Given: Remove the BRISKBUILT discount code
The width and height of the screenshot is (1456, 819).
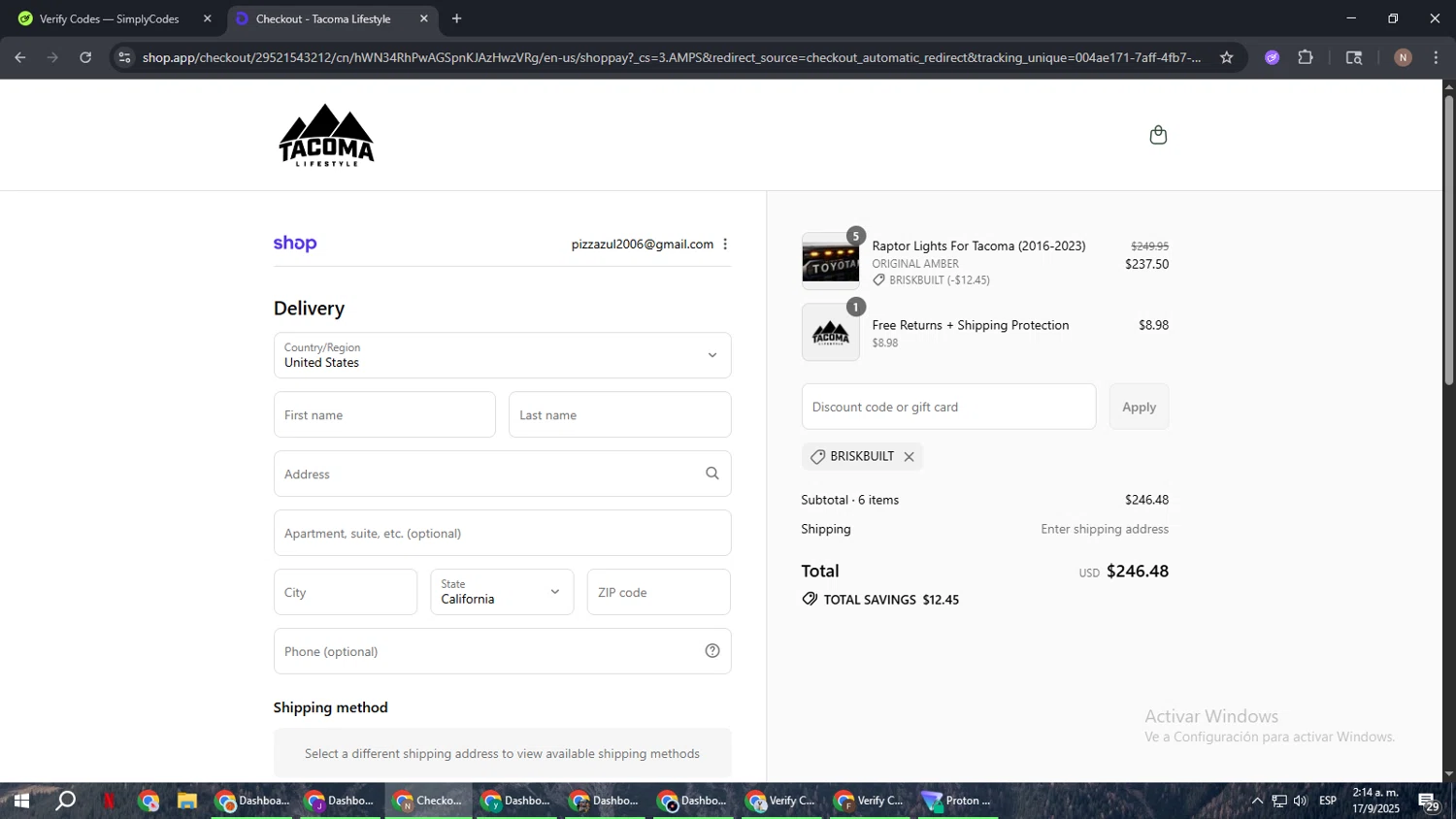Looking at the screenshot, I should tap(909, 457).
